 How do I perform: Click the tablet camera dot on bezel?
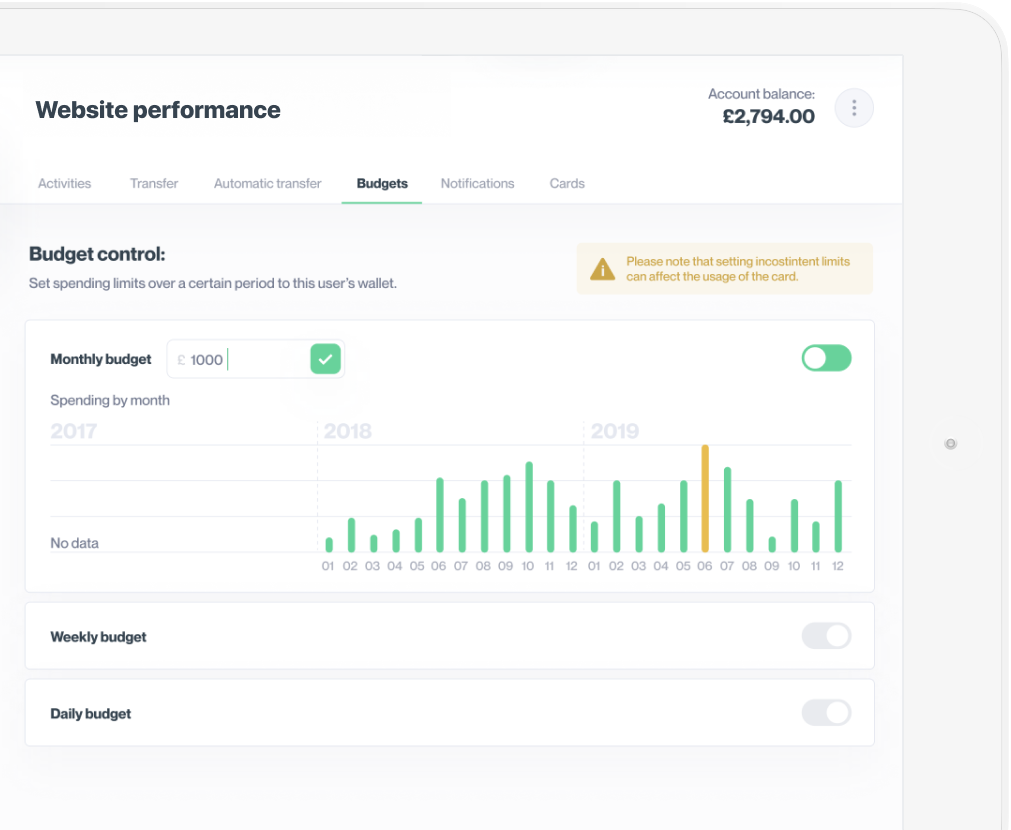pyautogui.click(x=950, y=444)
